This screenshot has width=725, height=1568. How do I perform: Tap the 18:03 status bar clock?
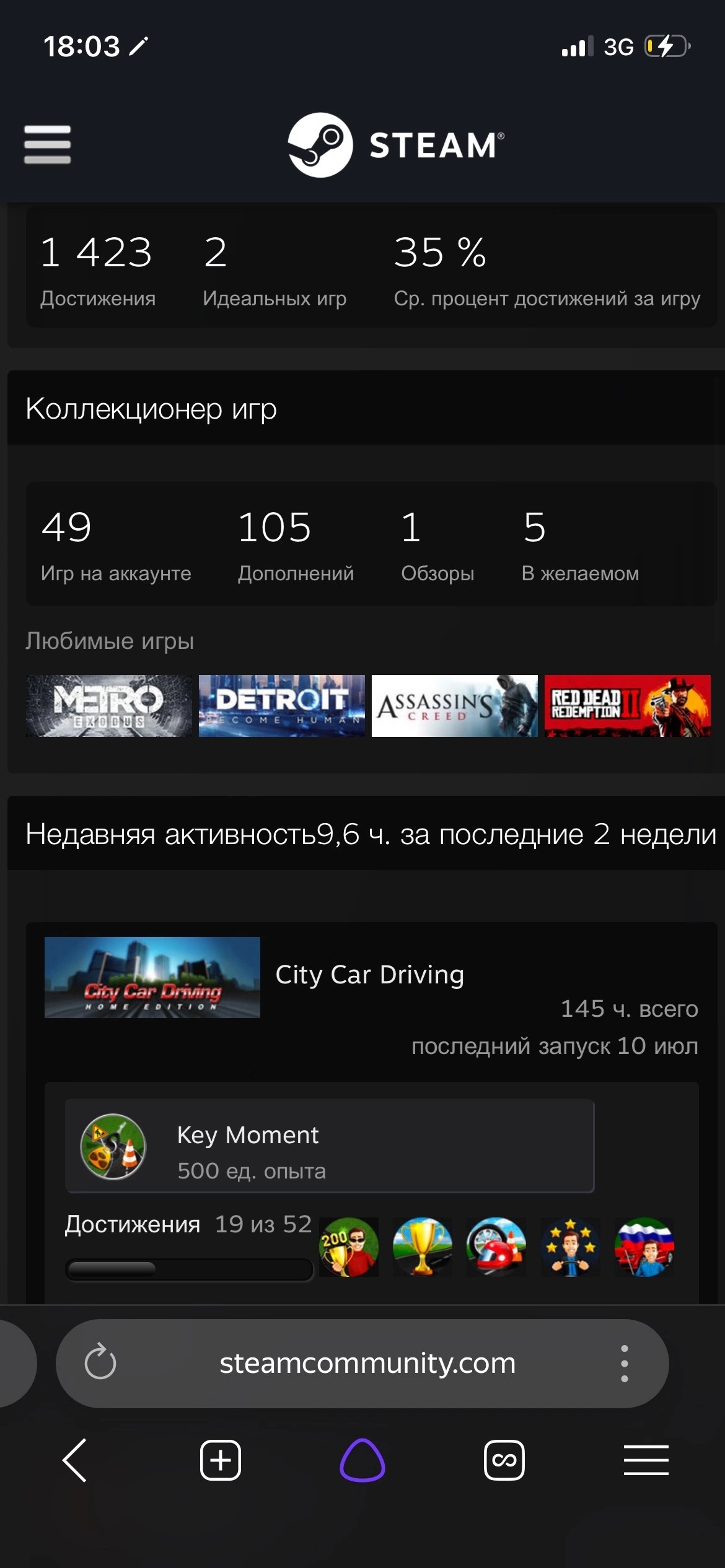click(x=82, y=46)
